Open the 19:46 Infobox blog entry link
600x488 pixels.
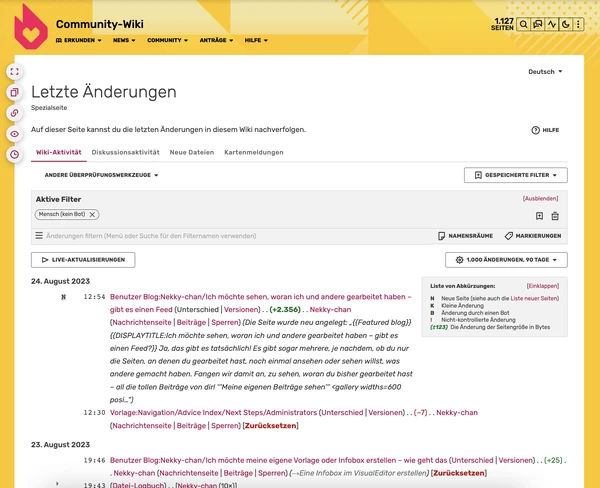tap(279, 460)
